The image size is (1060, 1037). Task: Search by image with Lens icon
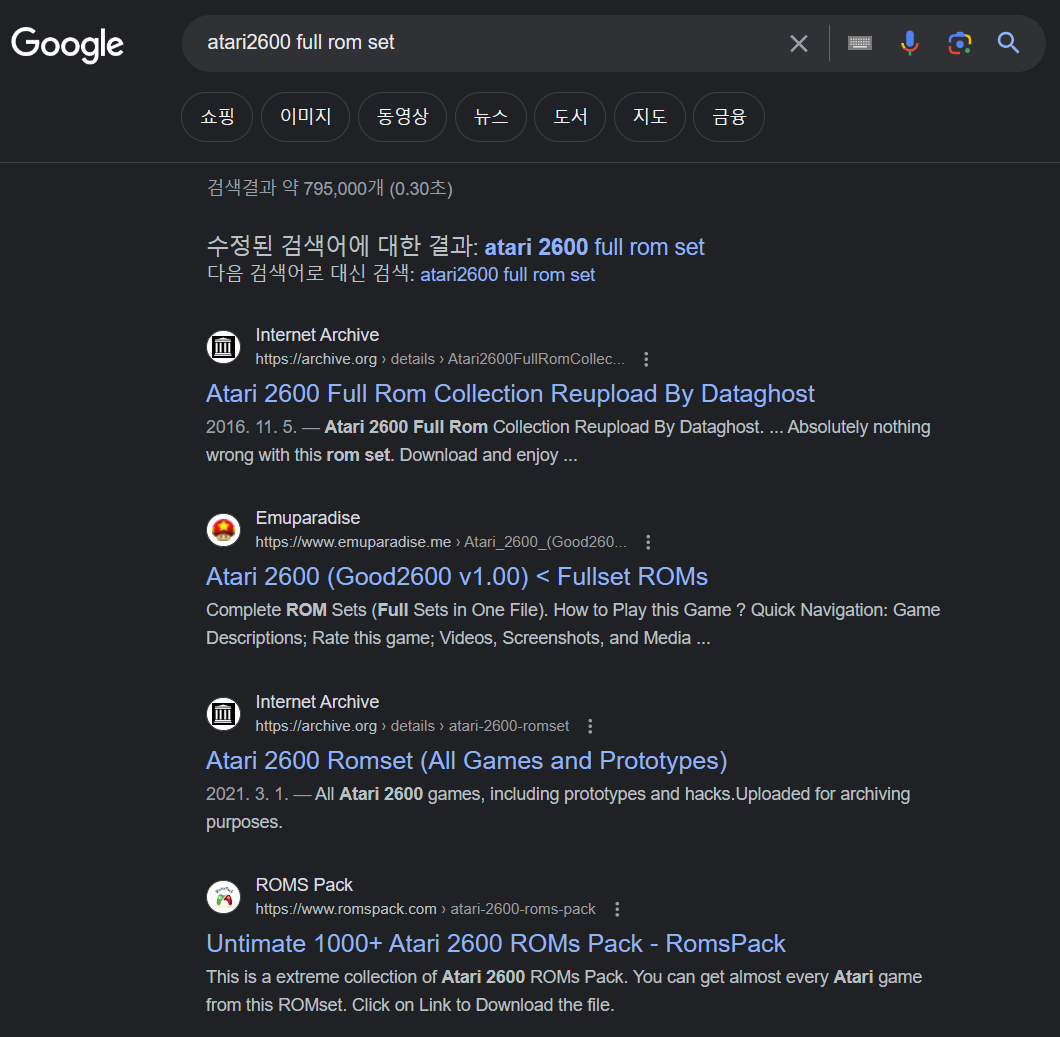[959, 43]
